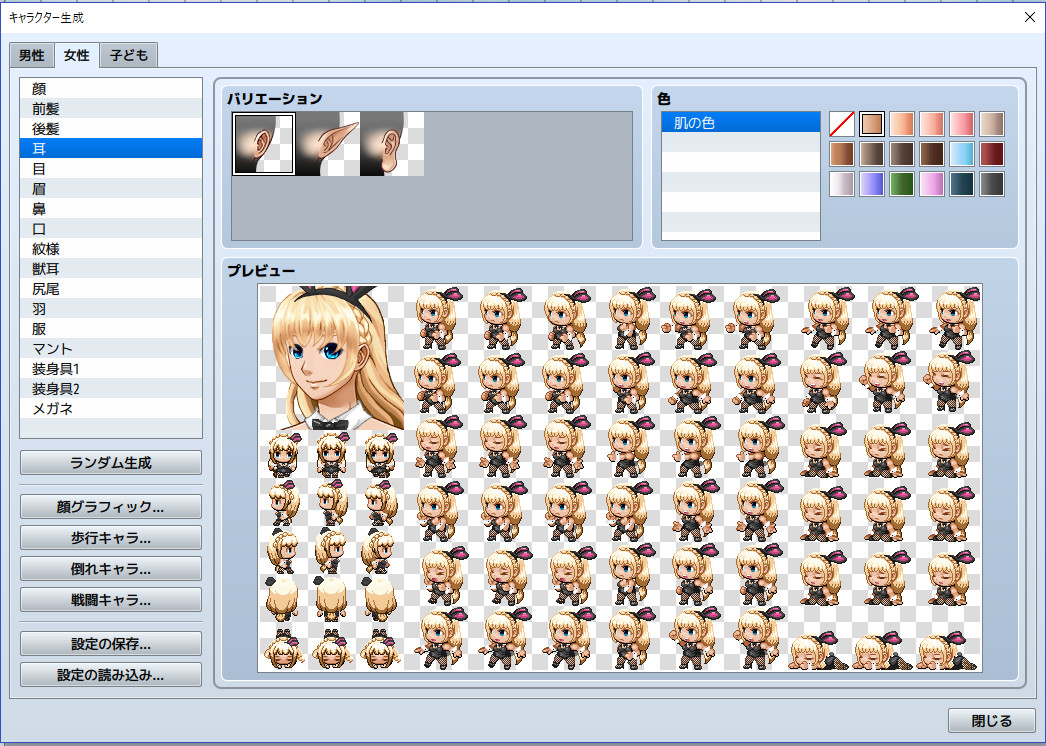Click the ランダム生成 random generate button
Screen dimensions: 1046x746
point(110,462)
